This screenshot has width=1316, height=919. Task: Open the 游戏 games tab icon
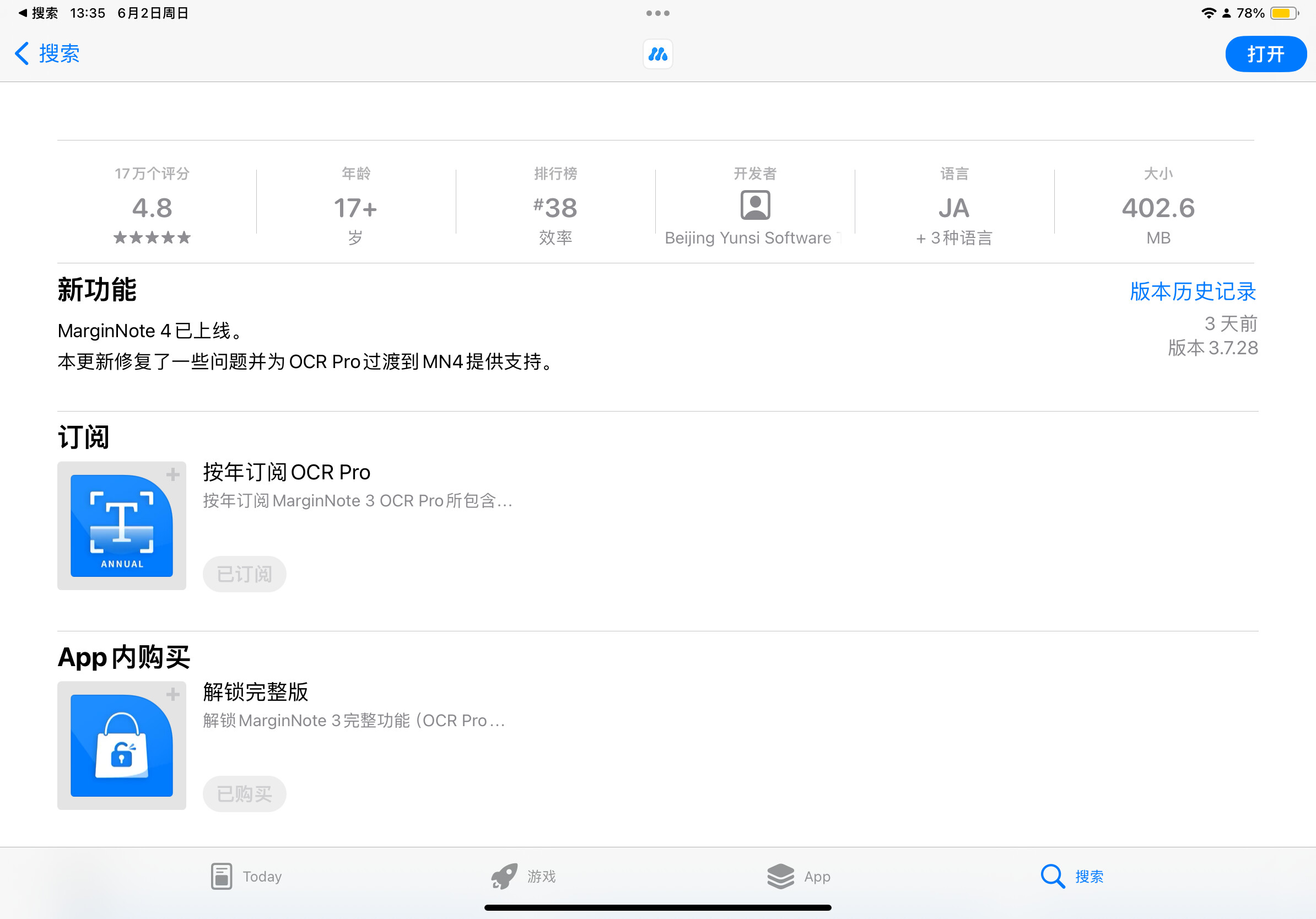[503, 876]
